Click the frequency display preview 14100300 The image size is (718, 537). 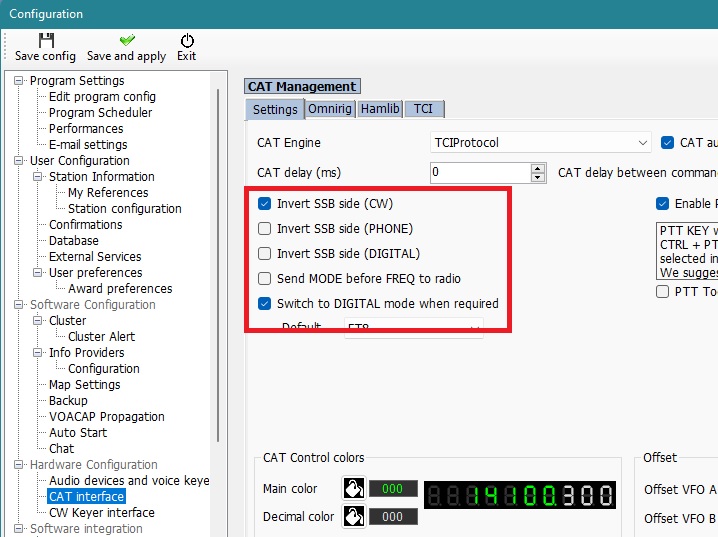pos(520,495)
